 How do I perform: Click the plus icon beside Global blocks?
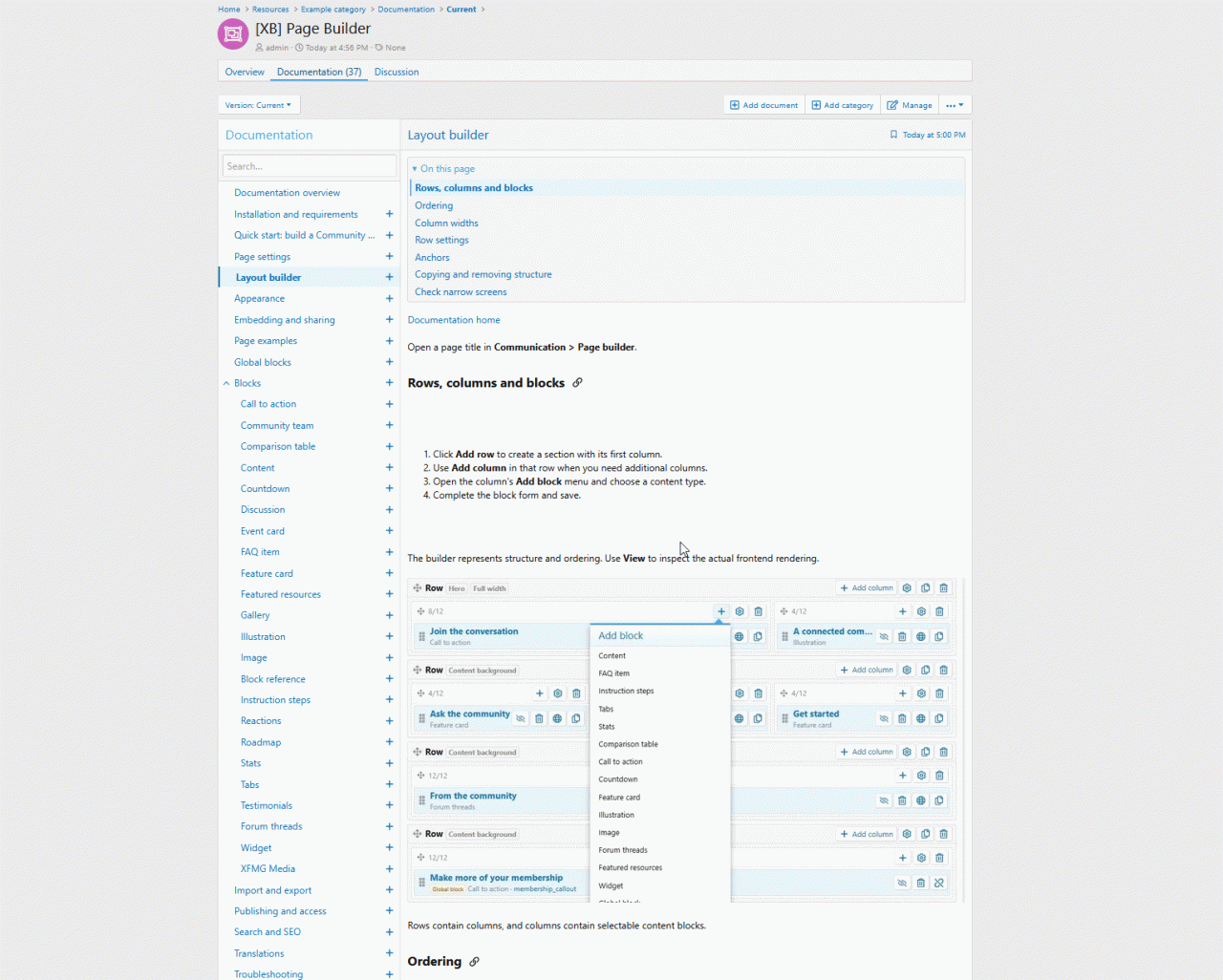click(x=389, y=362)
